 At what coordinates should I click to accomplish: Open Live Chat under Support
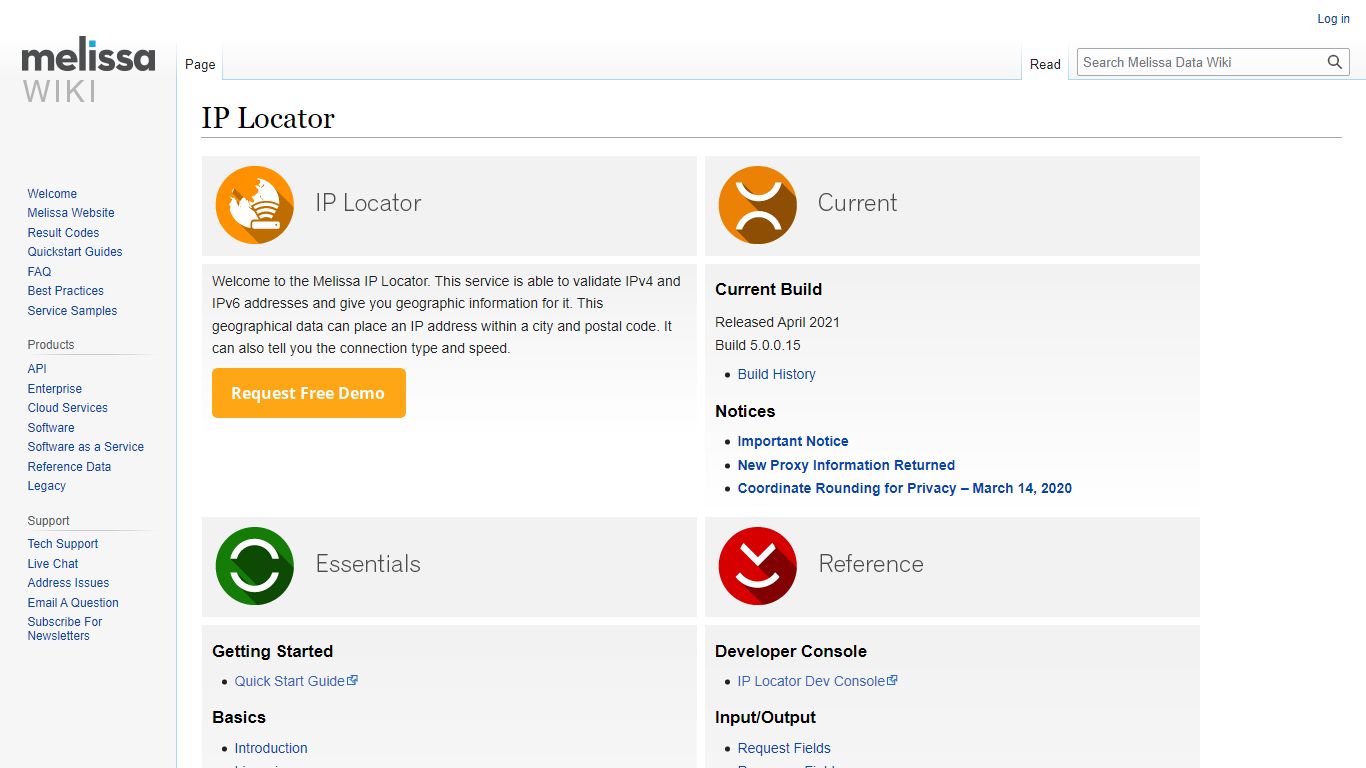pos(53,564)
